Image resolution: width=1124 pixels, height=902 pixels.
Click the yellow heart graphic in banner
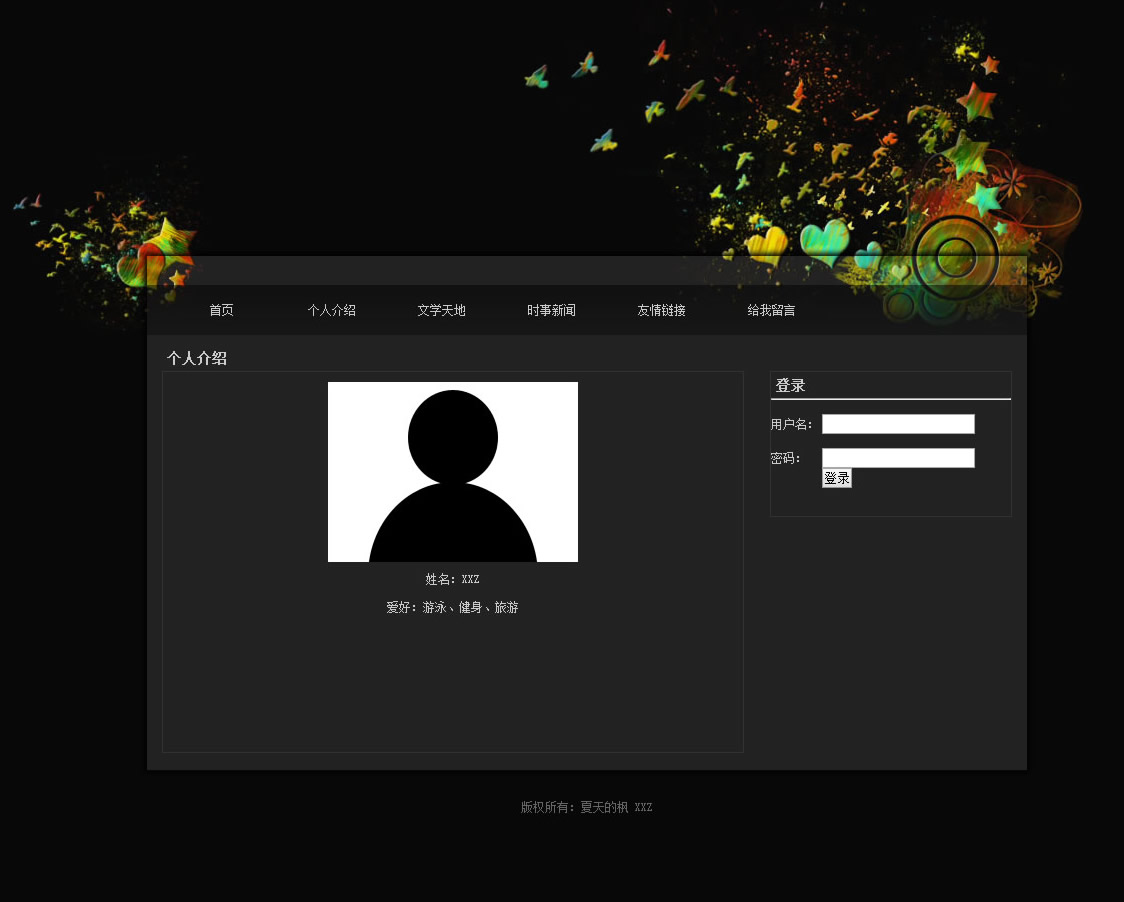coord(767,245)
